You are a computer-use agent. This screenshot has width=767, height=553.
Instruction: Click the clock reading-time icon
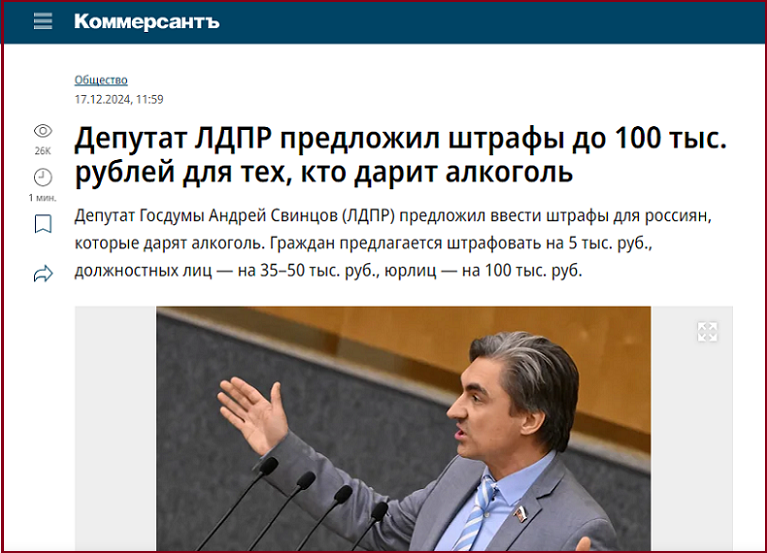(x=43, y=177)
